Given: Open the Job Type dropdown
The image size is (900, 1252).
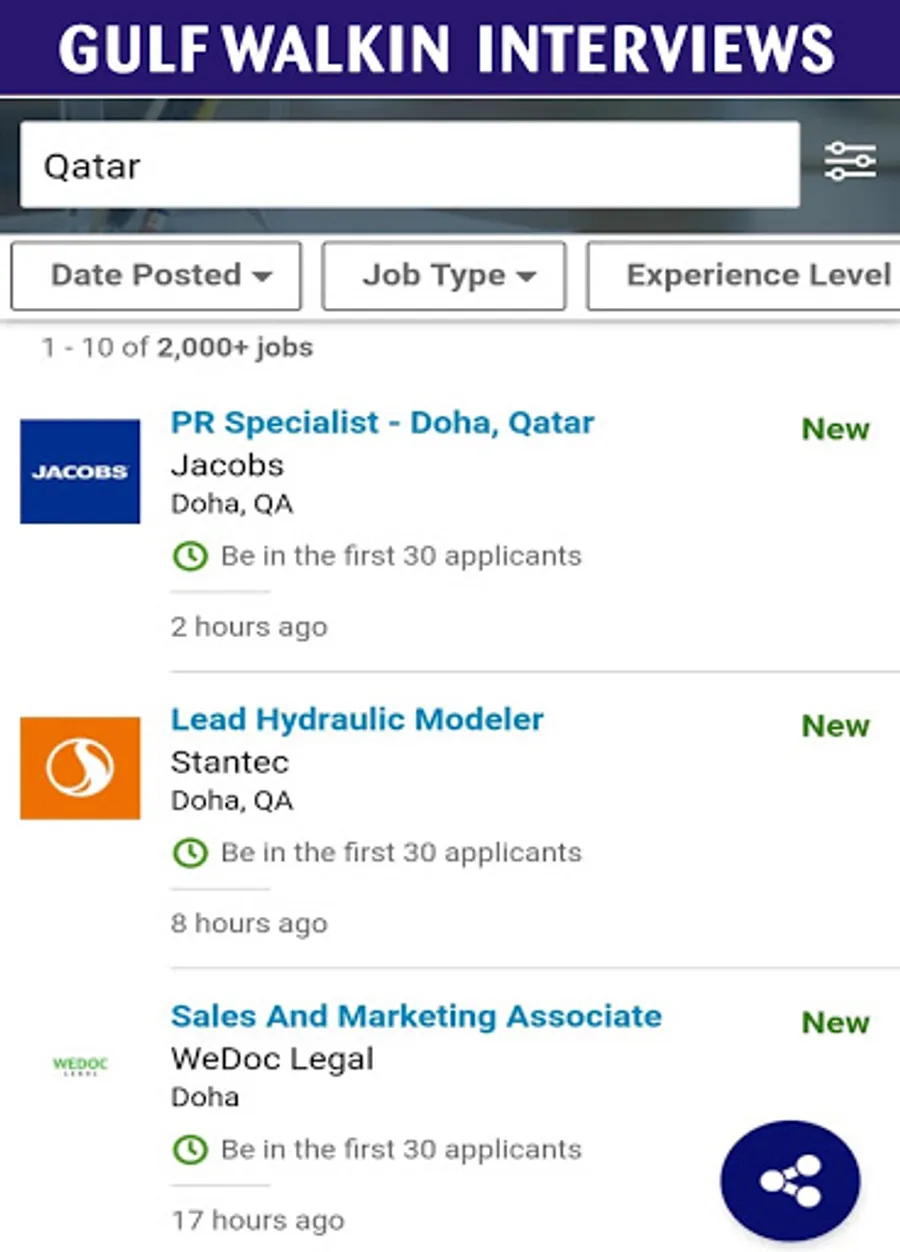Looking at the screenshot, I should click(x=444, y=276).
